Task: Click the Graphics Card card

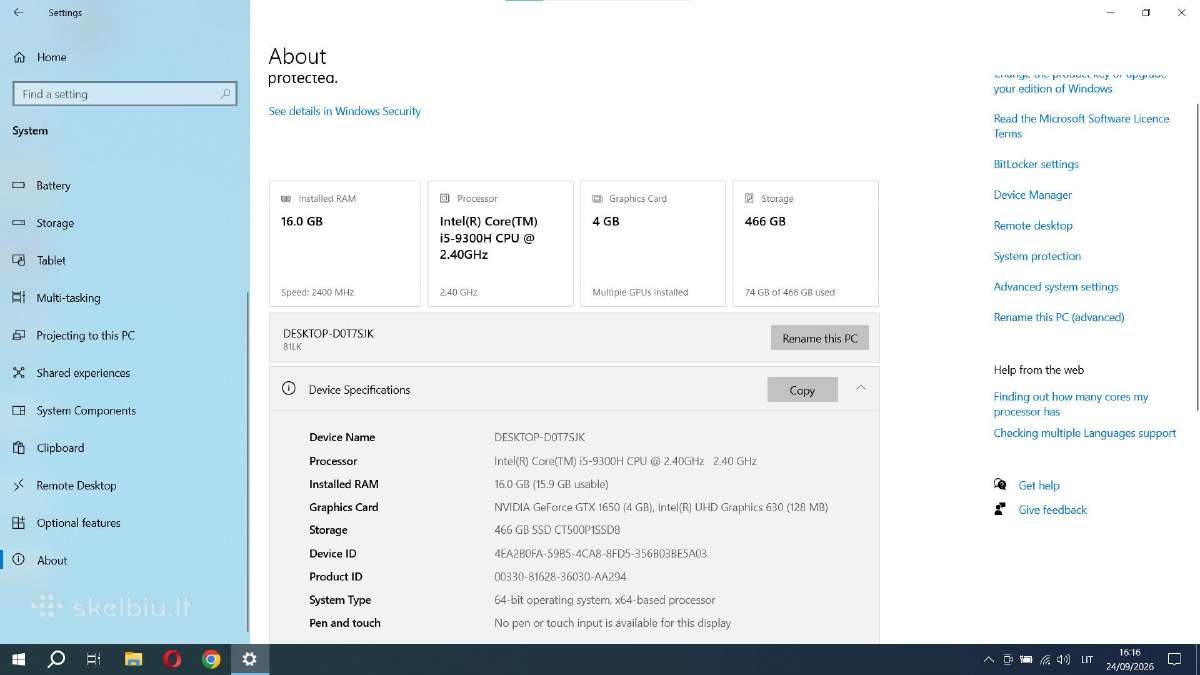Action: (x=653, y=243)
